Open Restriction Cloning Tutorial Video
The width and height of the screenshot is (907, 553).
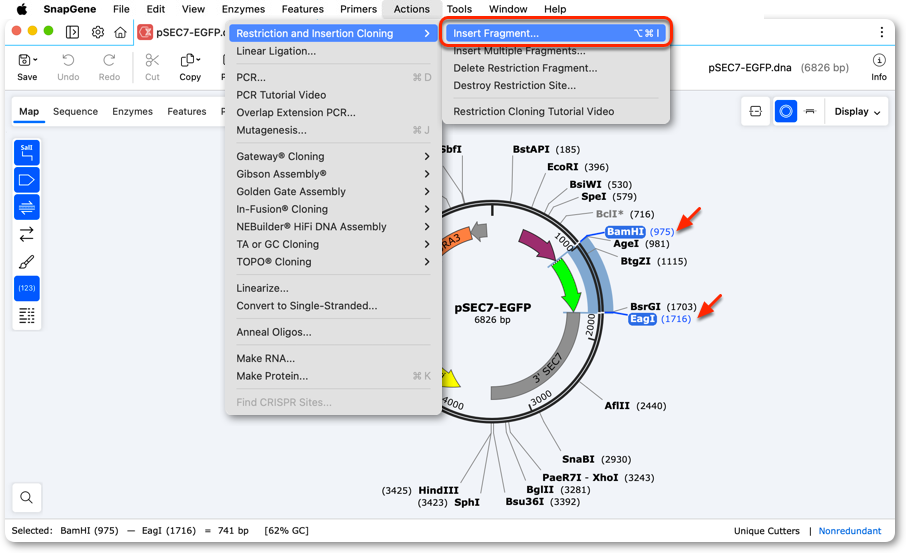point(556,111)
